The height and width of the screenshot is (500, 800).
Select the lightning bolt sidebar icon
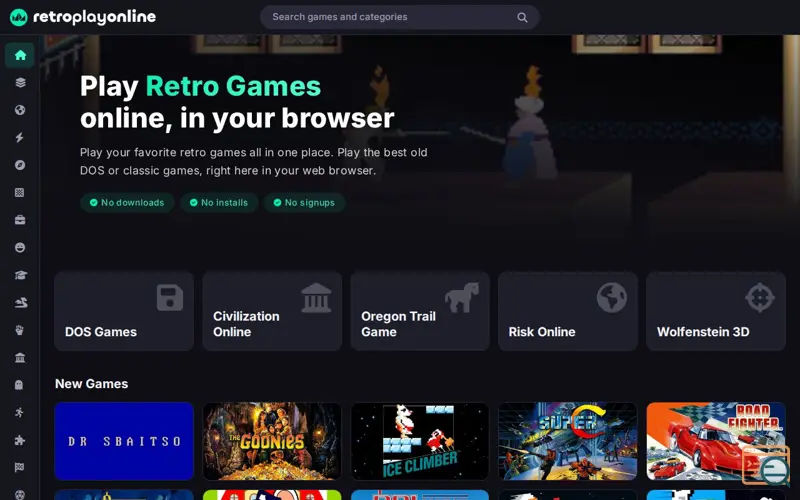pos(20,138)
